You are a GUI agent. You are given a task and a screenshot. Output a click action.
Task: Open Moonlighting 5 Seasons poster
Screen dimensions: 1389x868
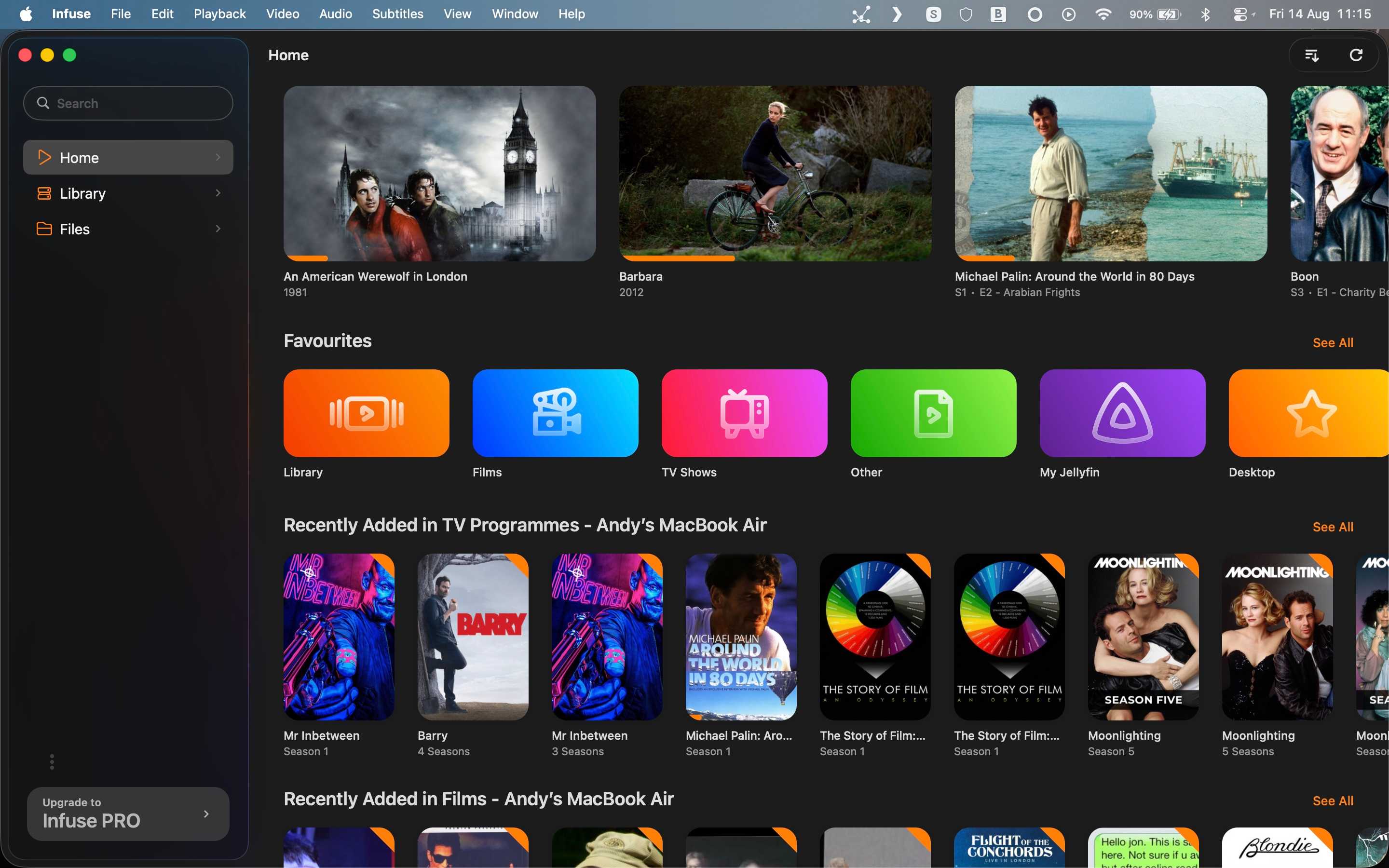point(1277,637)
